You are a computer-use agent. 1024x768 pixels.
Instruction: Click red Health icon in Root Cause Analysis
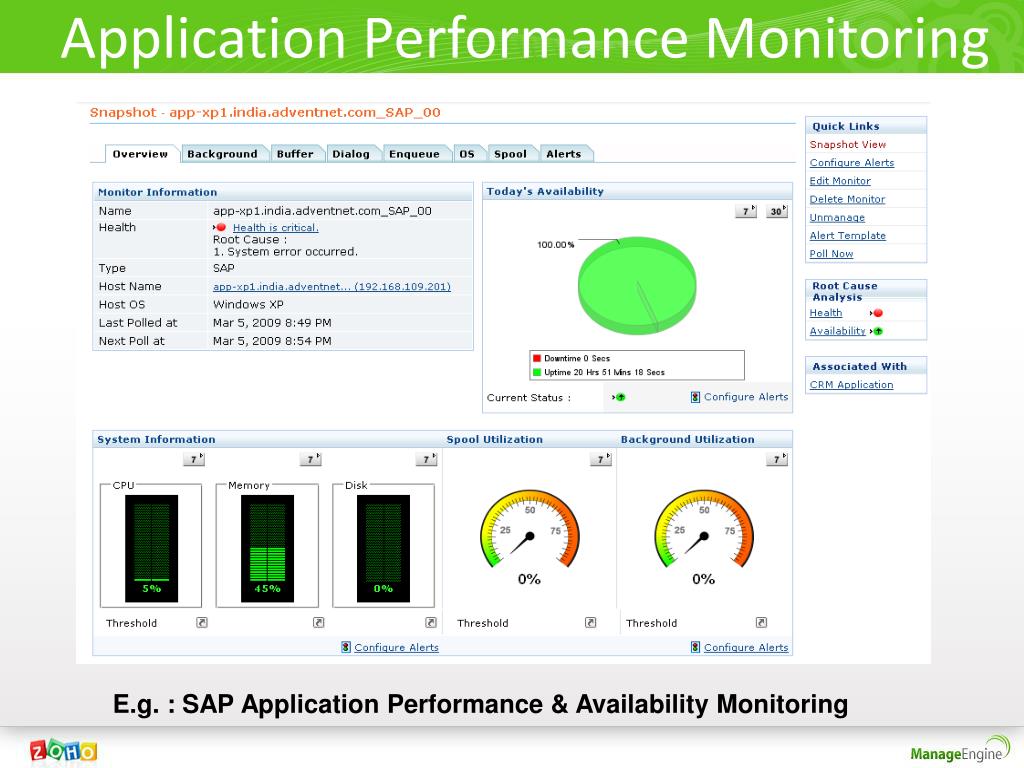877,313
